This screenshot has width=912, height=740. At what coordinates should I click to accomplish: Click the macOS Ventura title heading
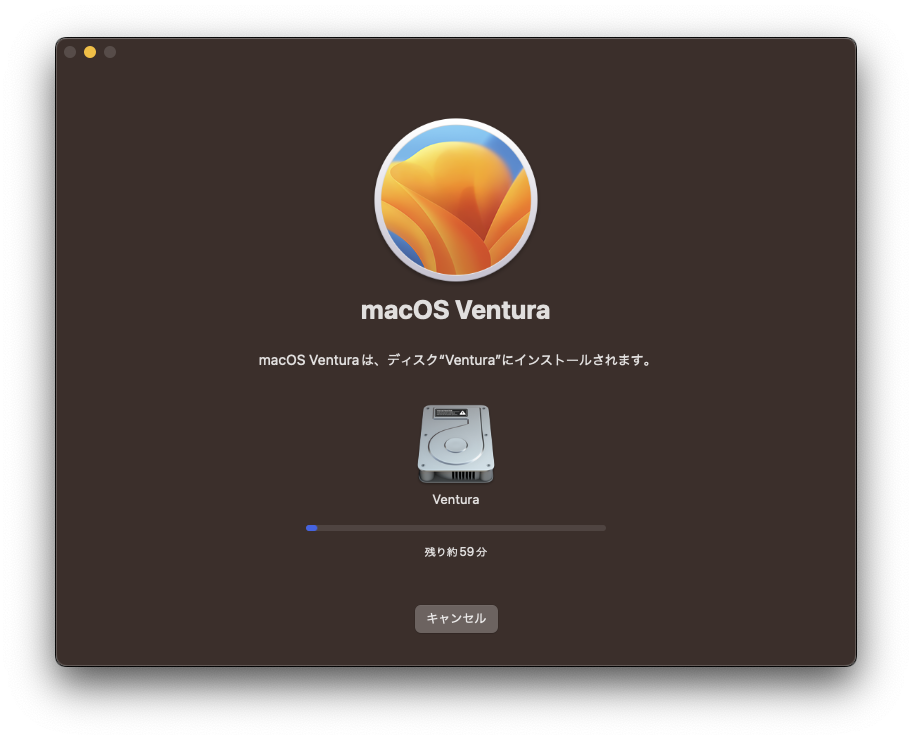(455, 310)
